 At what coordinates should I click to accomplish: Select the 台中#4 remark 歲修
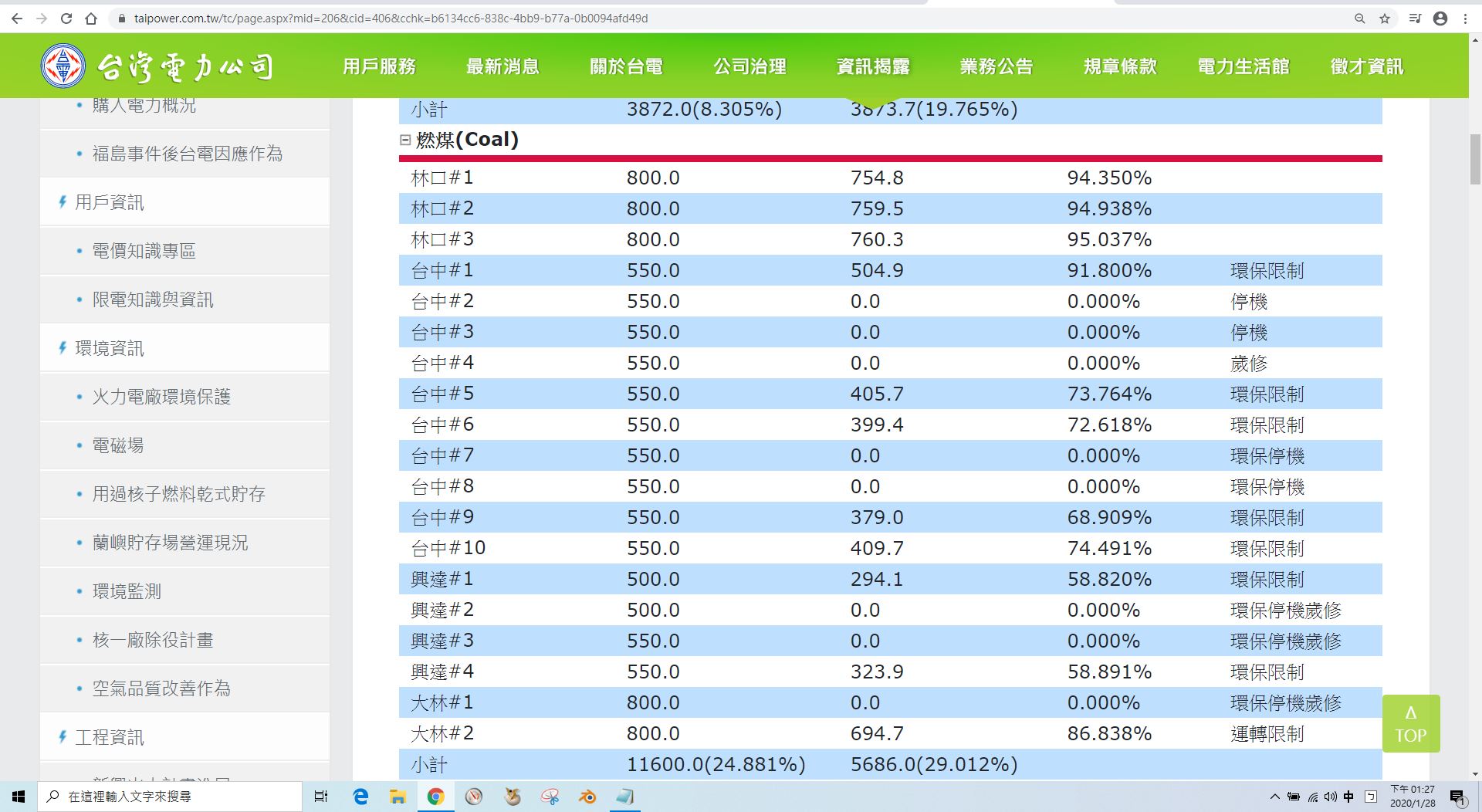point(1249,363)
